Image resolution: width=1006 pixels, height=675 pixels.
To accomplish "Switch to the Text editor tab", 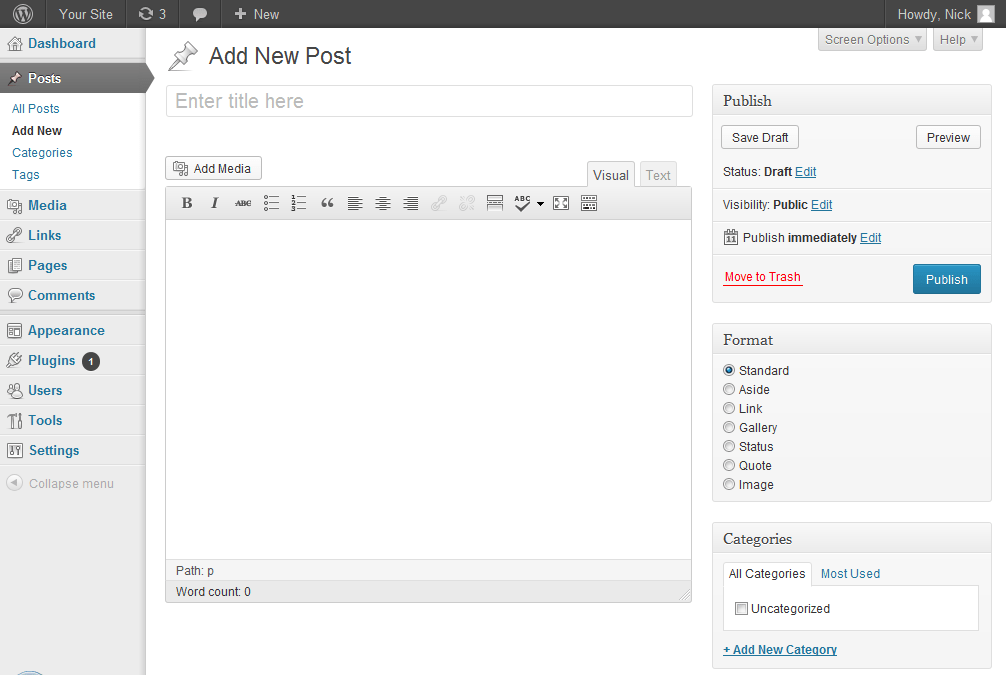I will [x=658, y=175].
